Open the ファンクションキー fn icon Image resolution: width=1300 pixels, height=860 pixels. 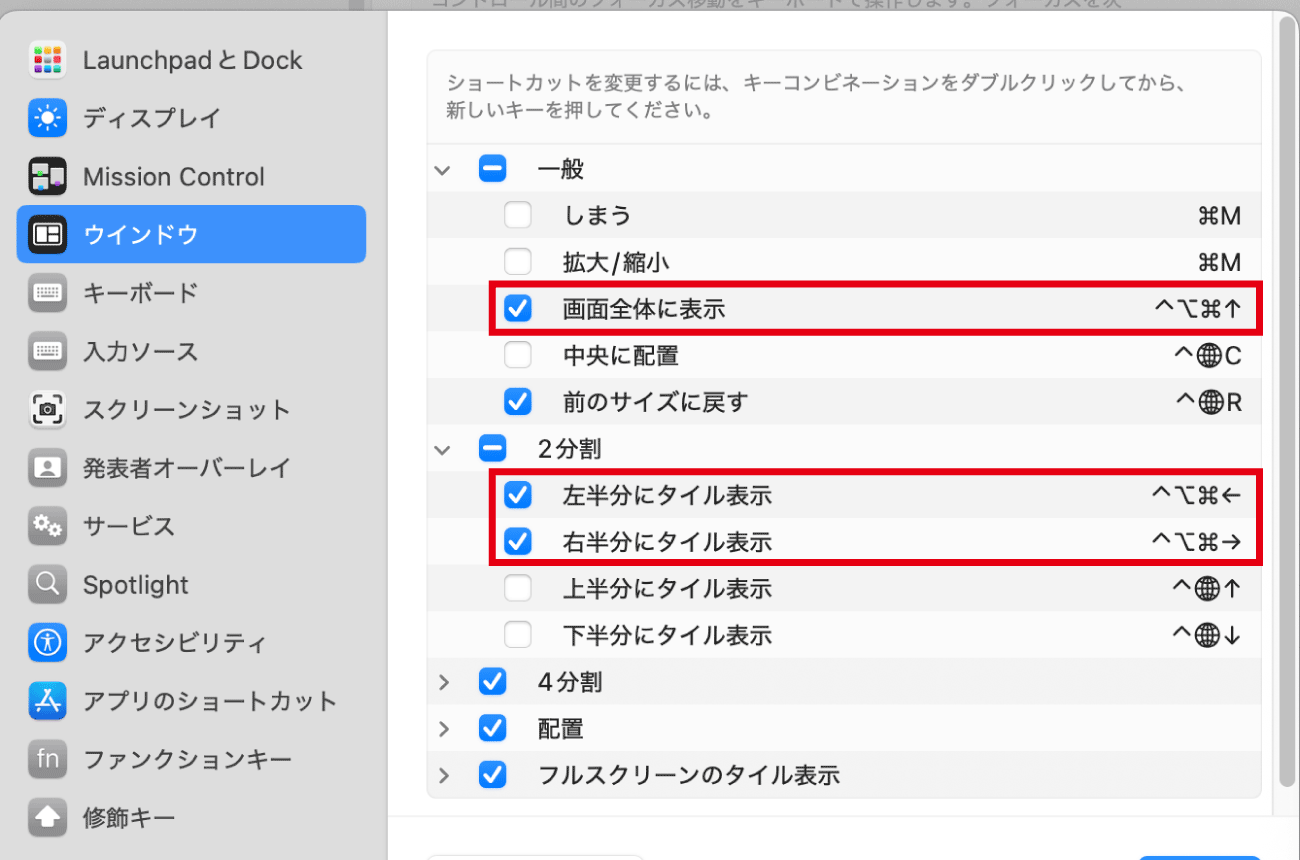[x=47, y=759]
